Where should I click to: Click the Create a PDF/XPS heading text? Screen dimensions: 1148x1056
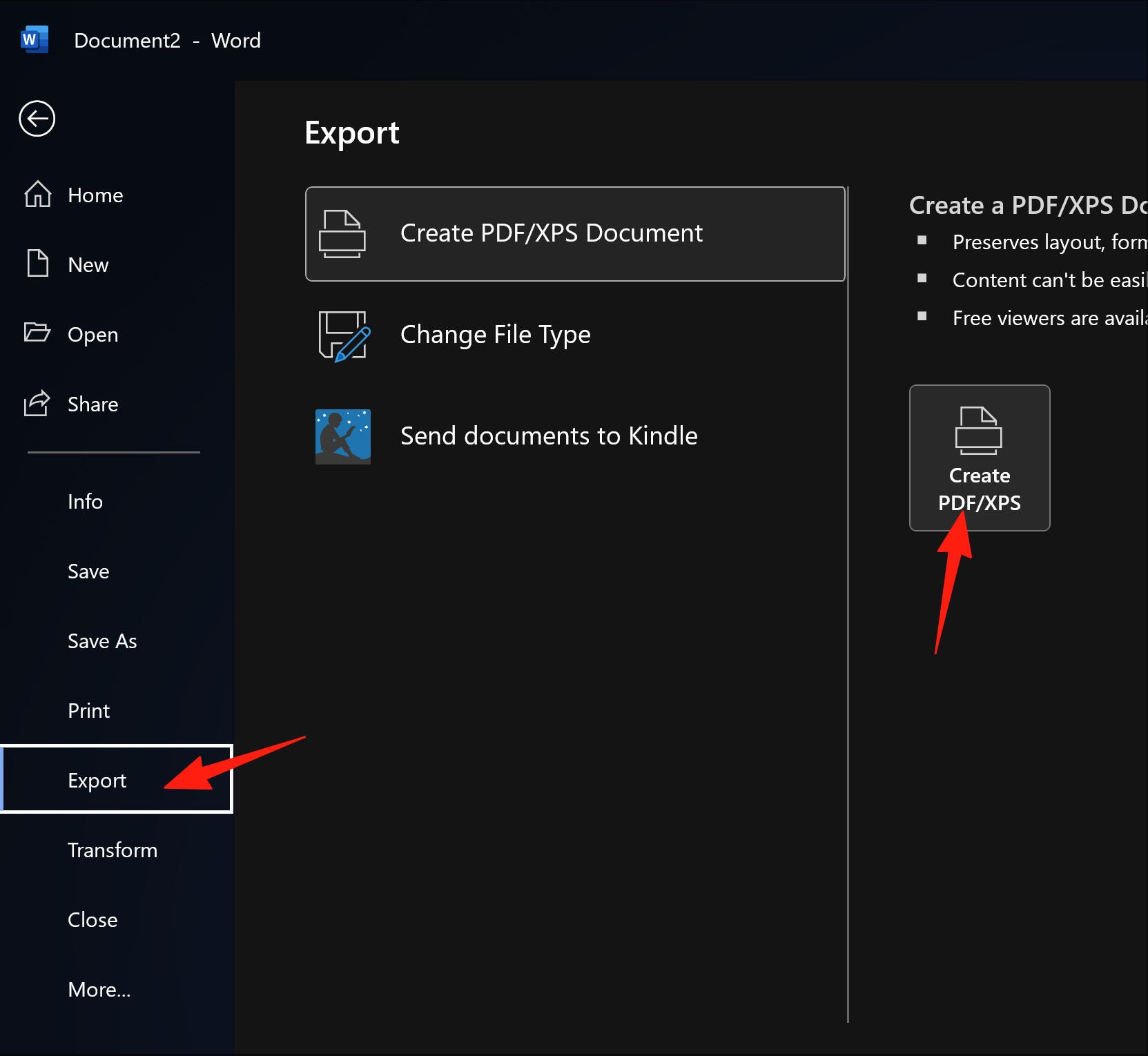(x=1028, y=206)
